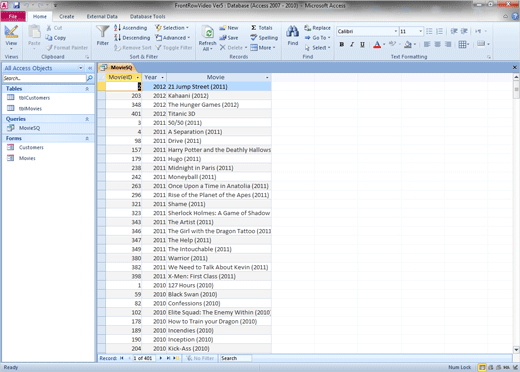Open the Year column filter arrow

pyautogui.click(x=162, y=77)
